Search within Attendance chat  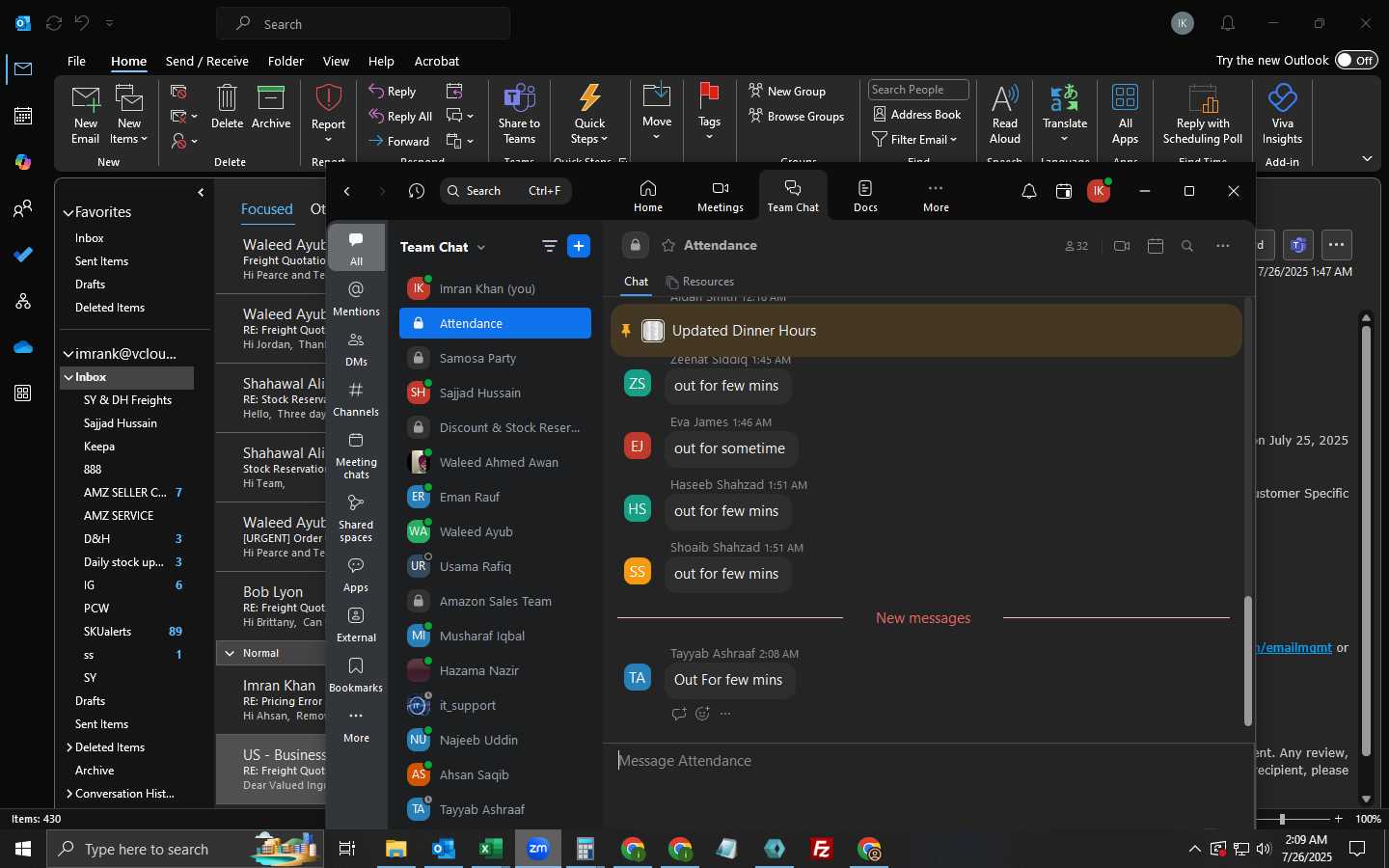tap(1187, 246)
